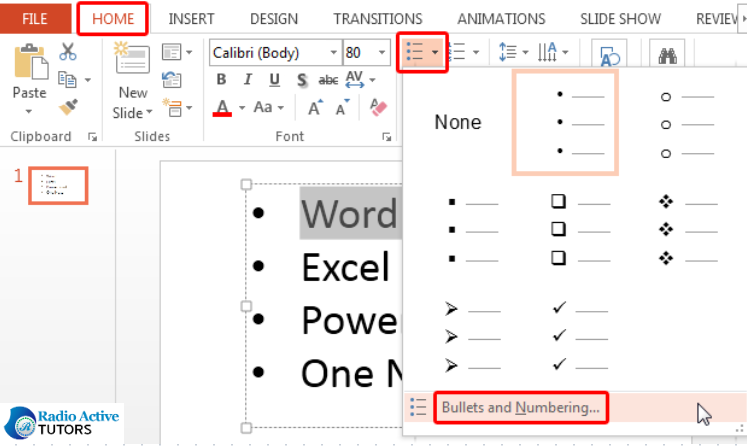Apply red Font Color button

tap(222, 108)
